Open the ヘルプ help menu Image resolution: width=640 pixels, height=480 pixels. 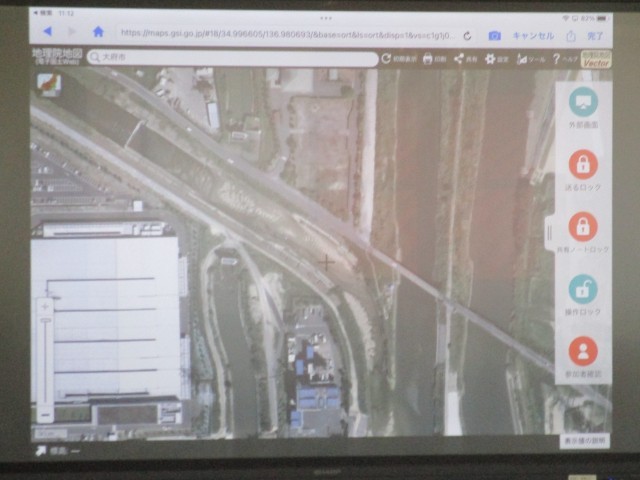coord(565,60)
